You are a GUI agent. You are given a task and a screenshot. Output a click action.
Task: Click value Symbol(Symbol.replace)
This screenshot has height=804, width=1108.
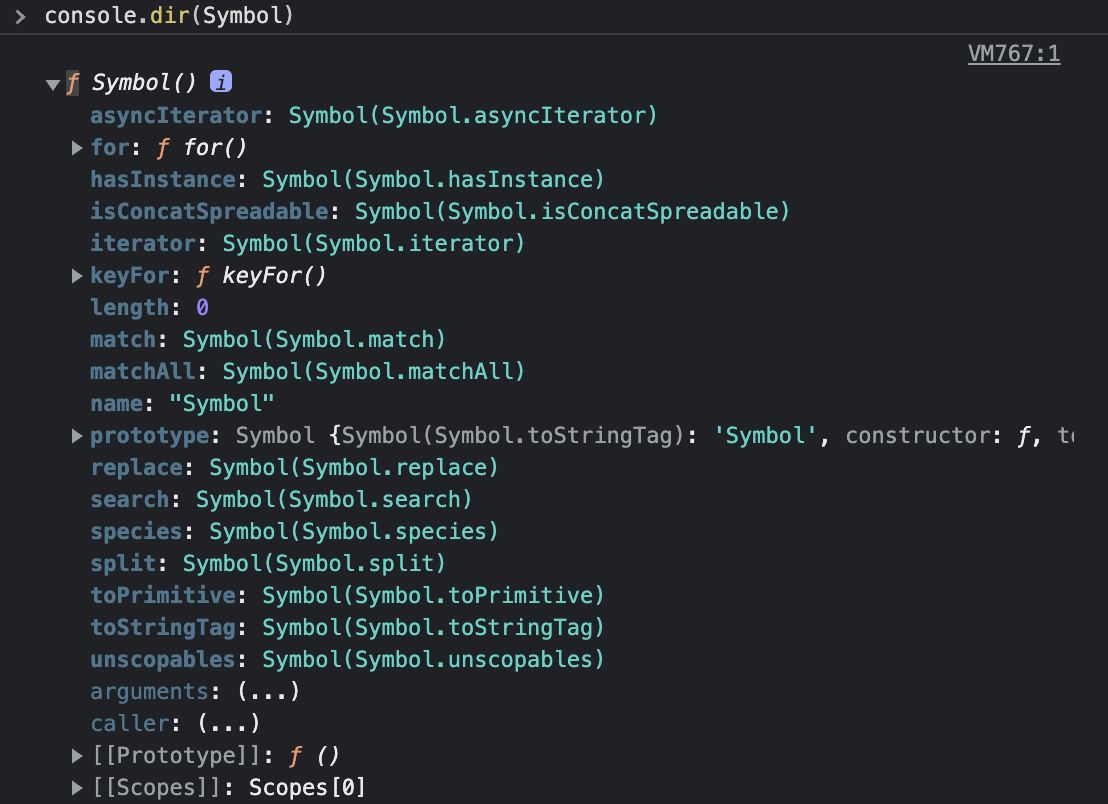click(354, 468)
